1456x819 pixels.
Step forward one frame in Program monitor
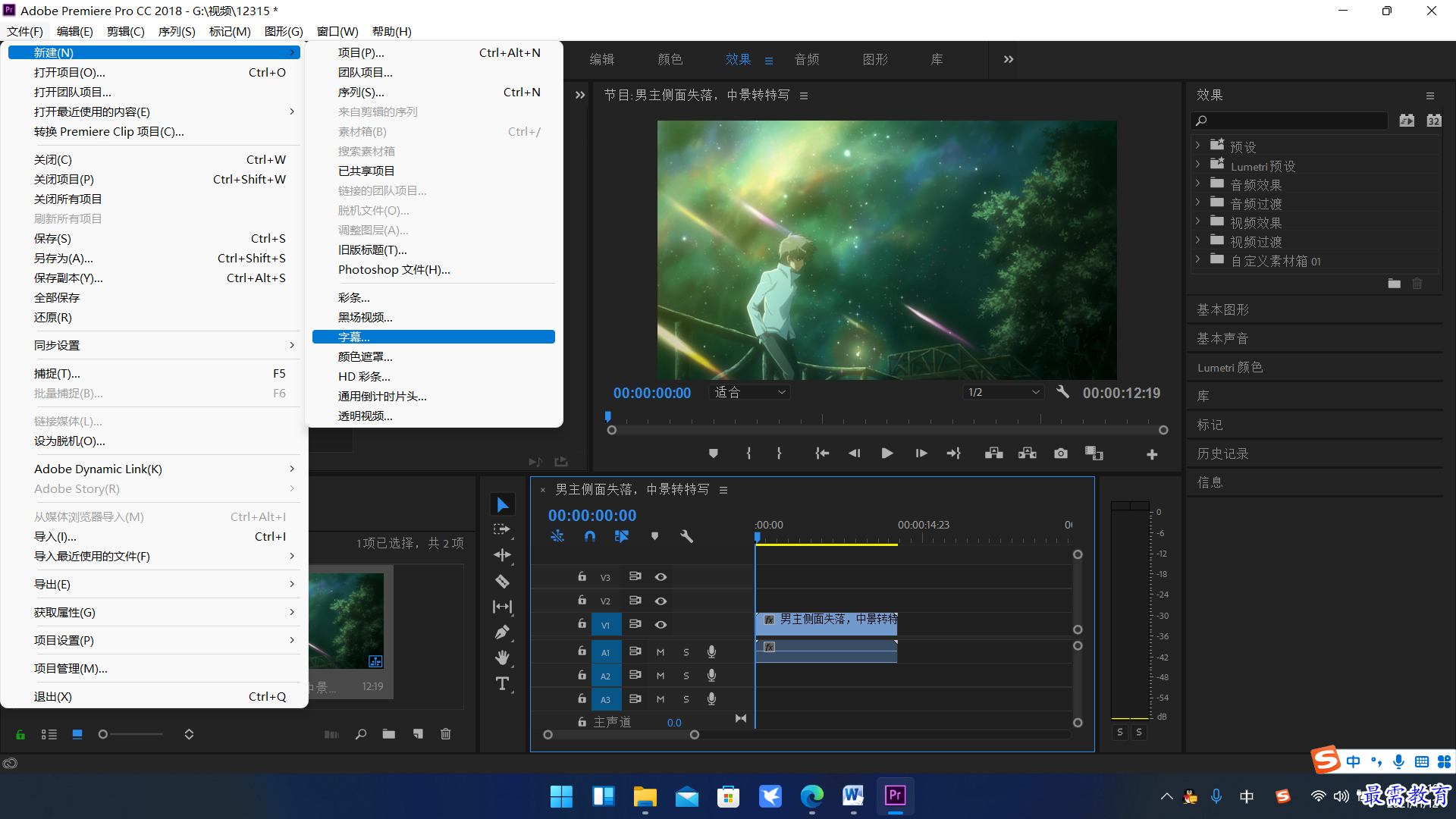coord(921,453)
